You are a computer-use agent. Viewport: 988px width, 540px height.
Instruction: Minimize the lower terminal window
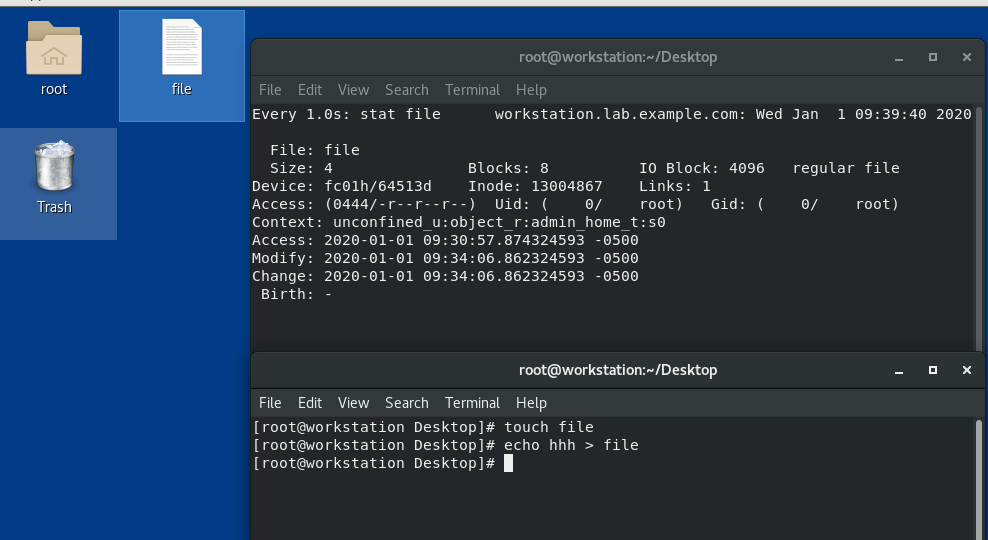click(899, 370)
